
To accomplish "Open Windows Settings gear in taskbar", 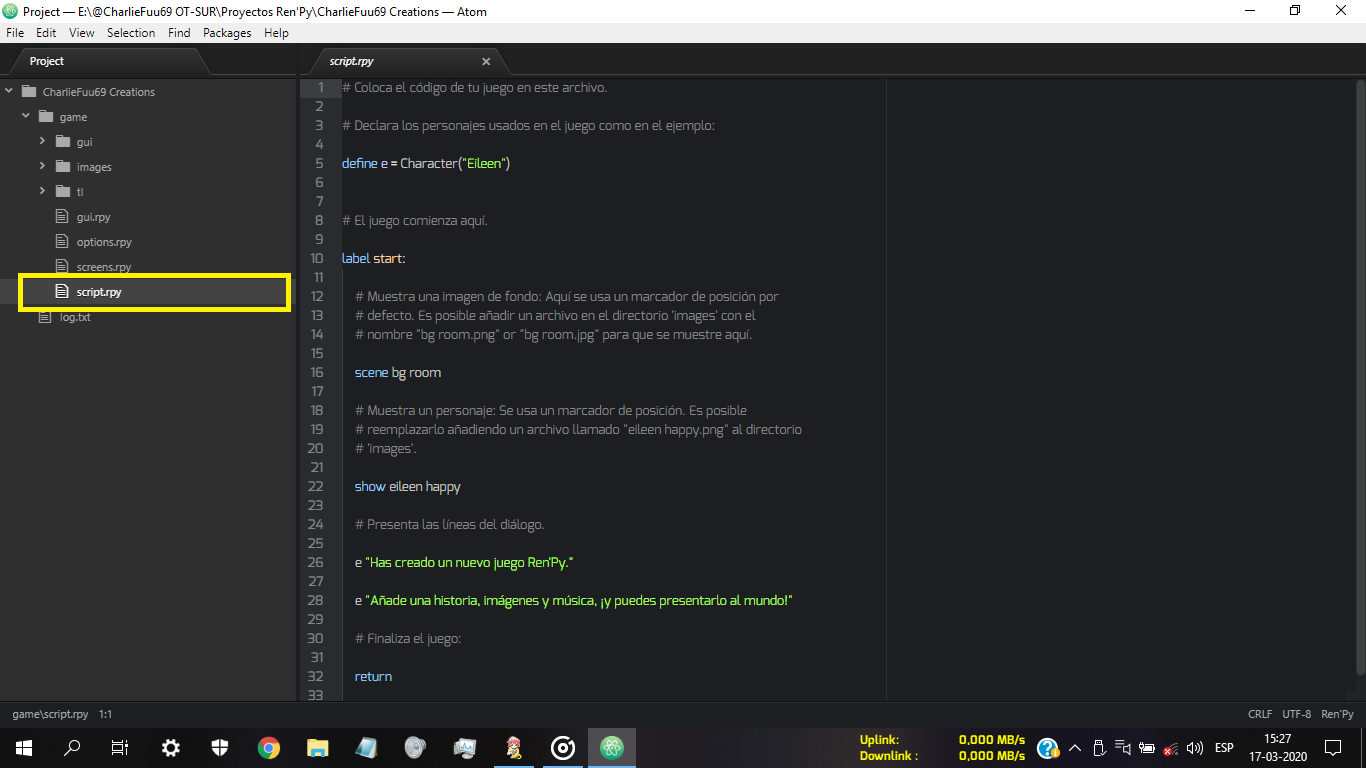I will (171, 747).
